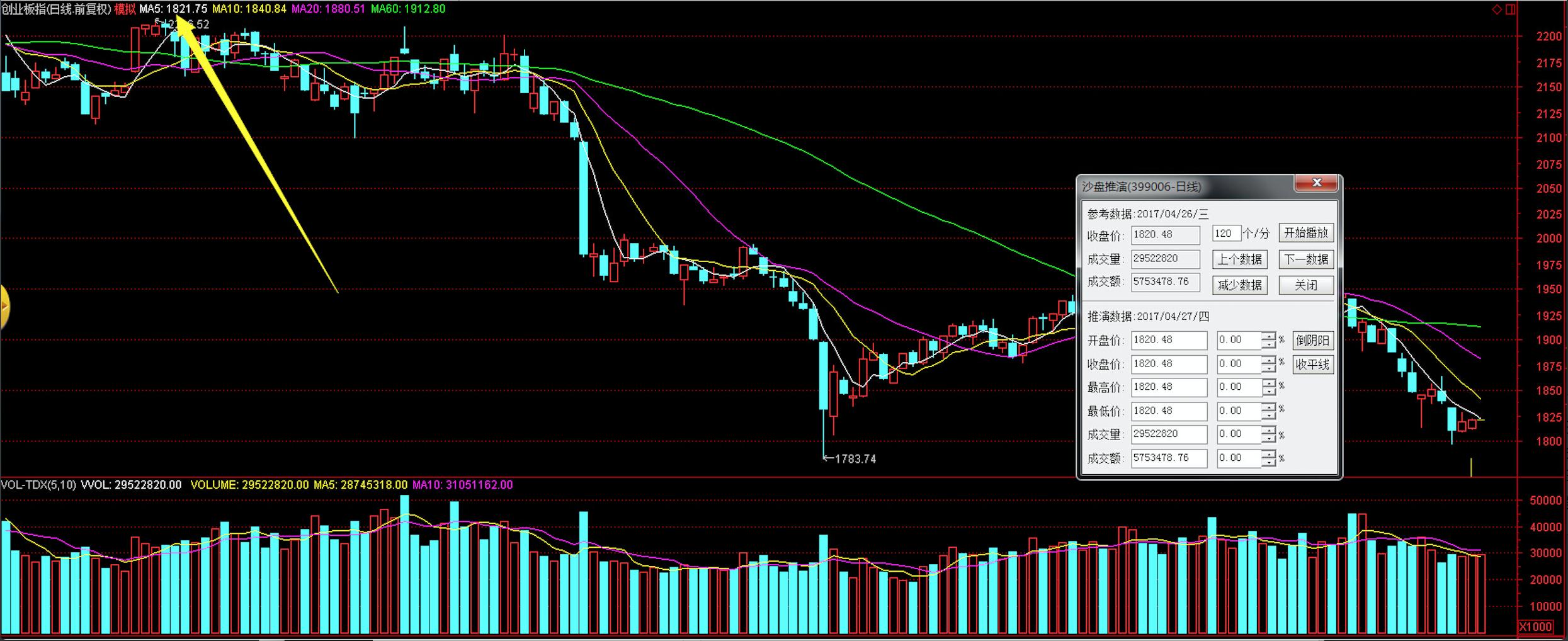The image size is (1568, 641).
Task: Click the 开盘价 percent value field
Action: 1239,340
